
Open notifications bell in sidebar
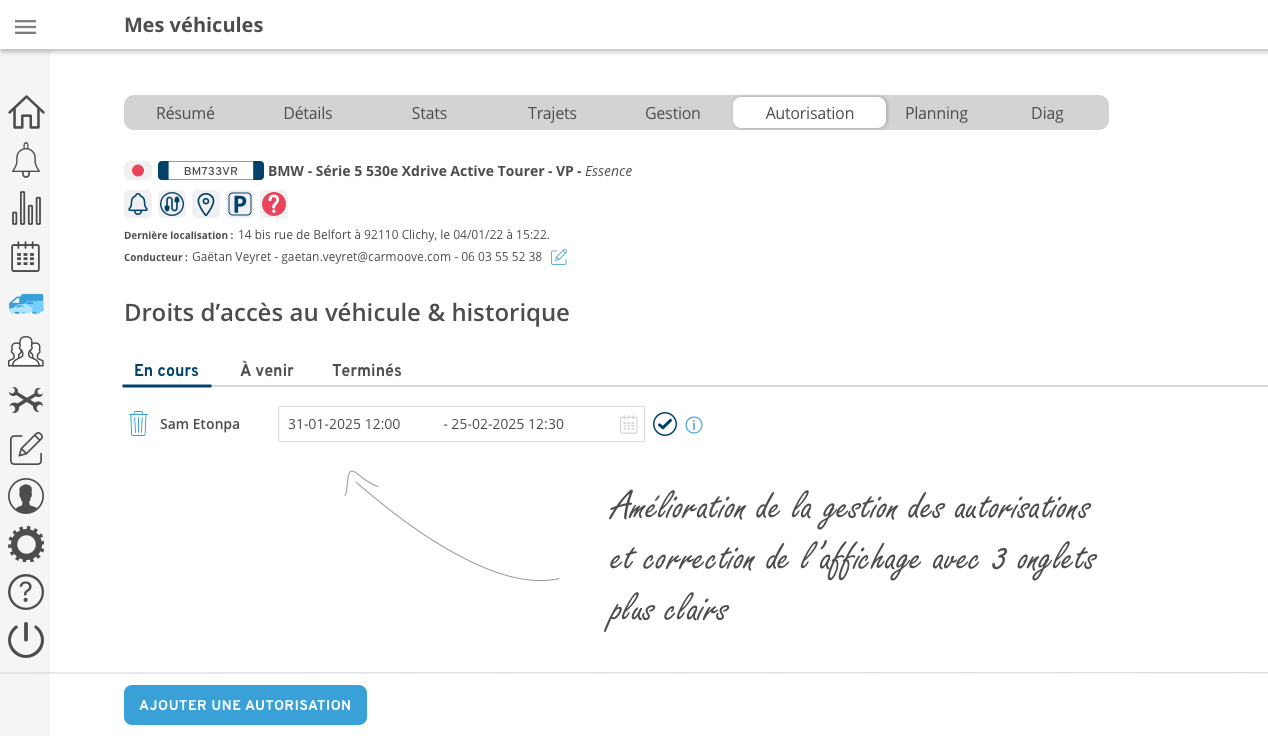pyautogui.click(x=26, y=160)
